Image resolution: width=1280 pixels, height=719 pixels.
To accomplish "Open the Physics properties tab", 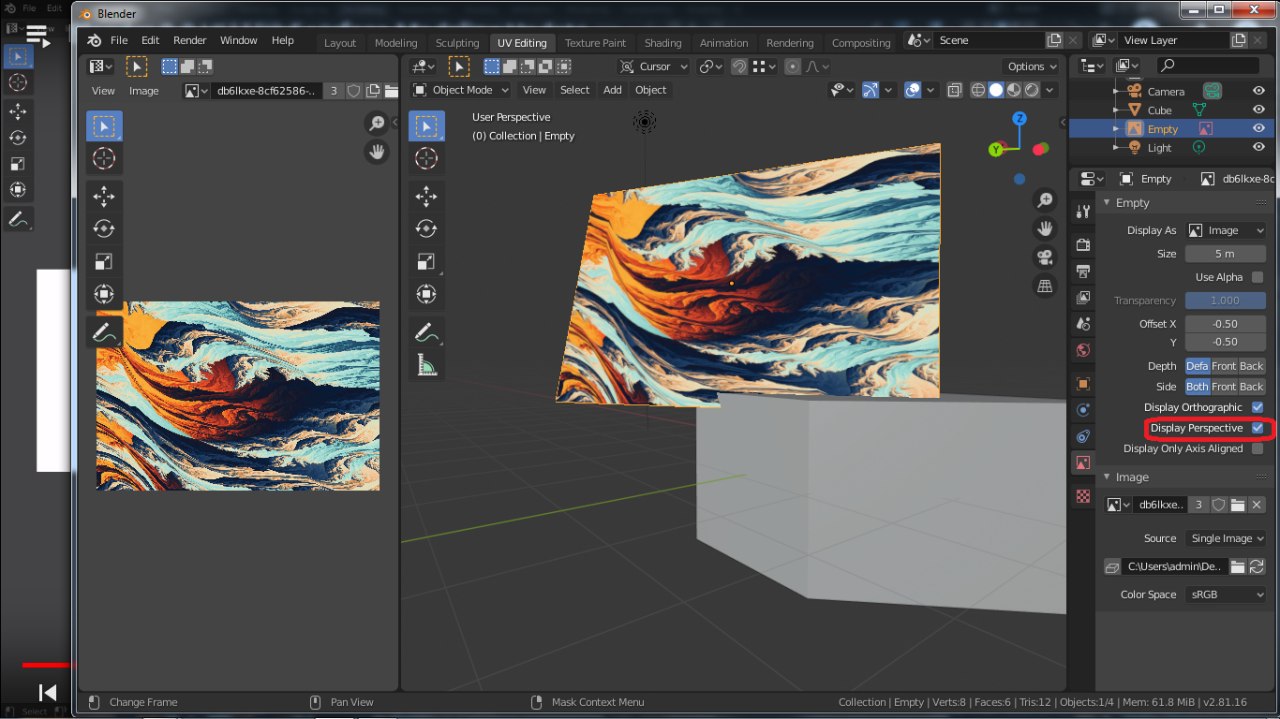I will 1083,410.
